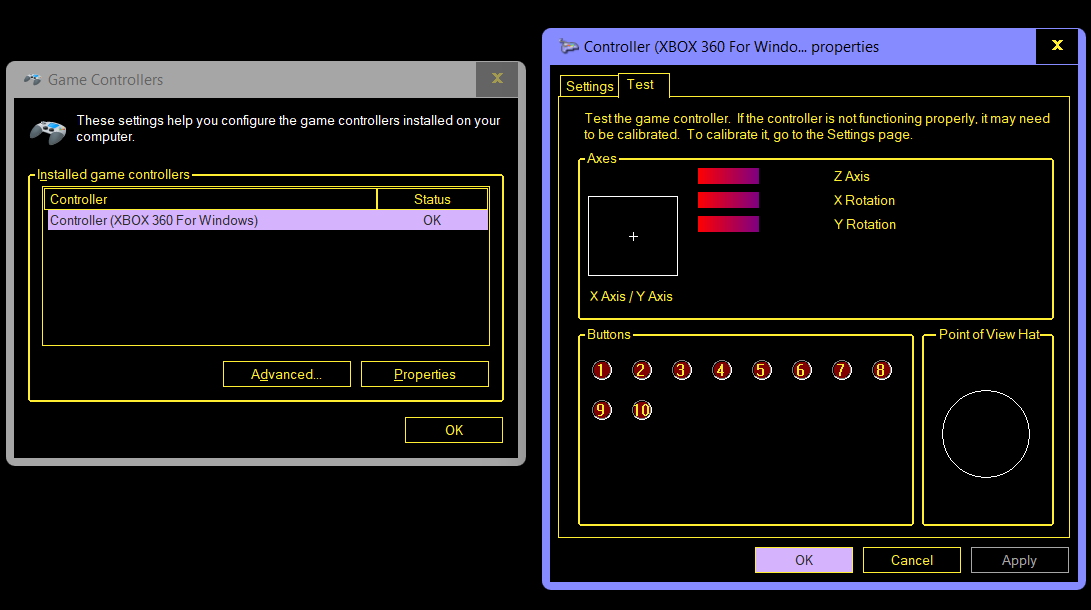Click the X Rotation level bar
Screen dimensions: 1091x610
coord(728,200)
